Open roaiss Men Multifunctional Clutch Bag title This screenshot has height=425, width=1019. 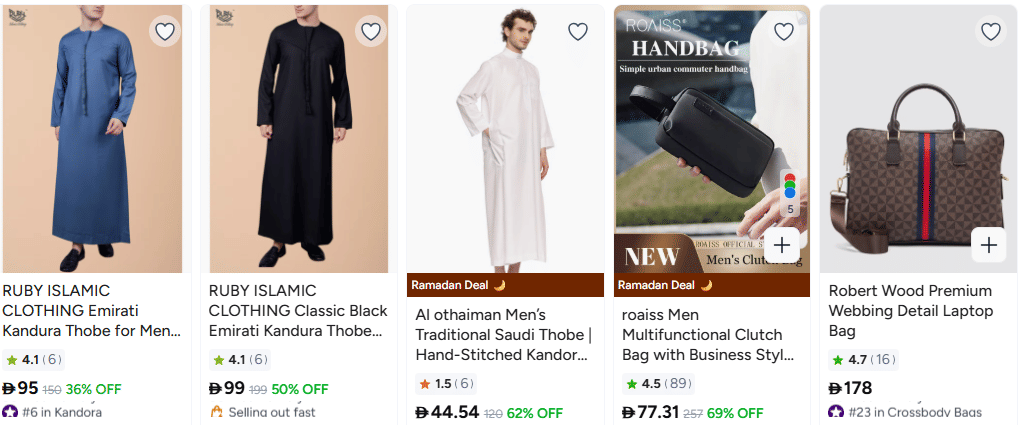pos(709,334)
